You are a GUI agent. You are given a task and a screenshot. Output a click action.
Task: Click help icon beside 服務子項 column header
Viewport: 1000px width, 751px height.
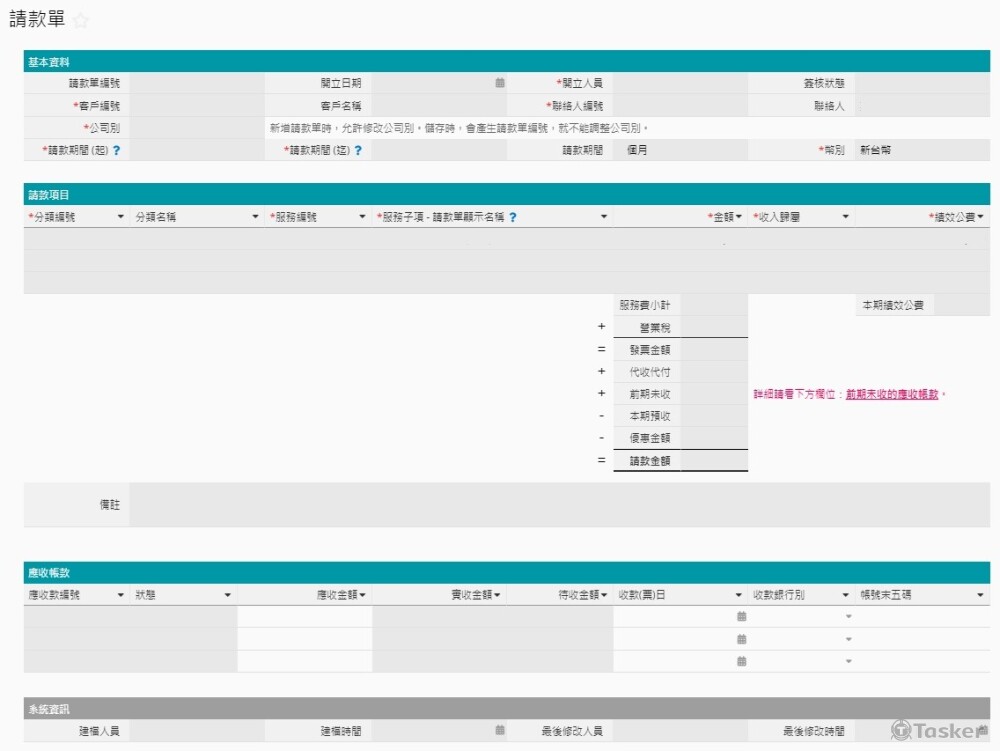click(513, 217)
